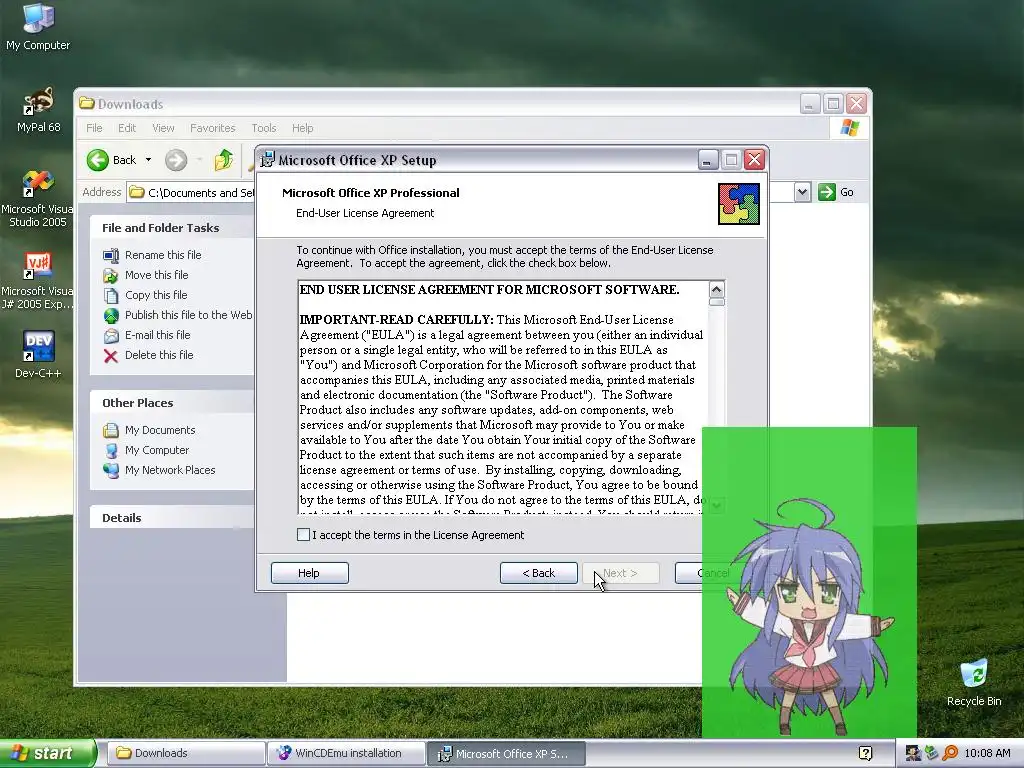This screenshot has width=1024, height=768.
Task: Open My Computer desktop icon
Action: tap(38, 27)
